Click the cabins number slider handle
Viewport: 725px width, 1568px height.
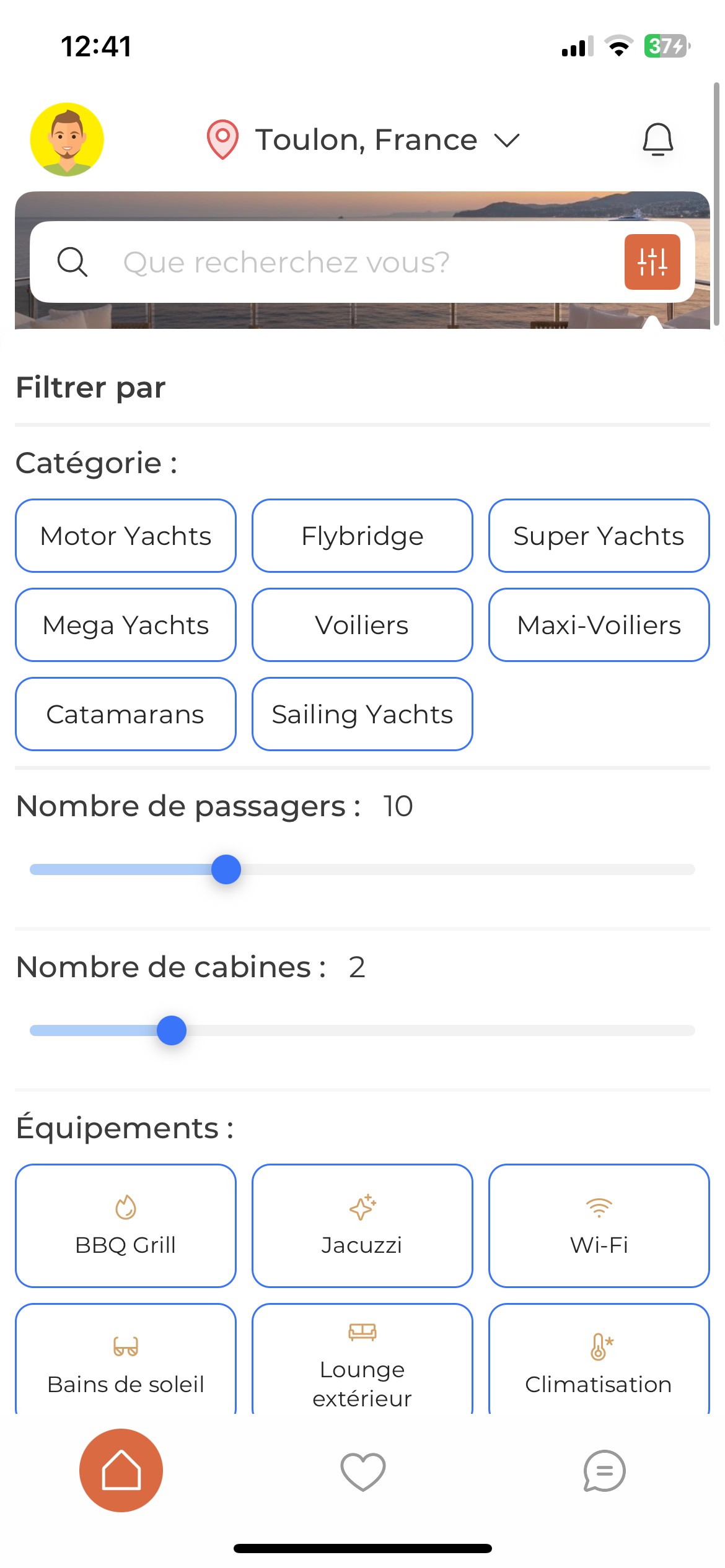[172, 1030]
